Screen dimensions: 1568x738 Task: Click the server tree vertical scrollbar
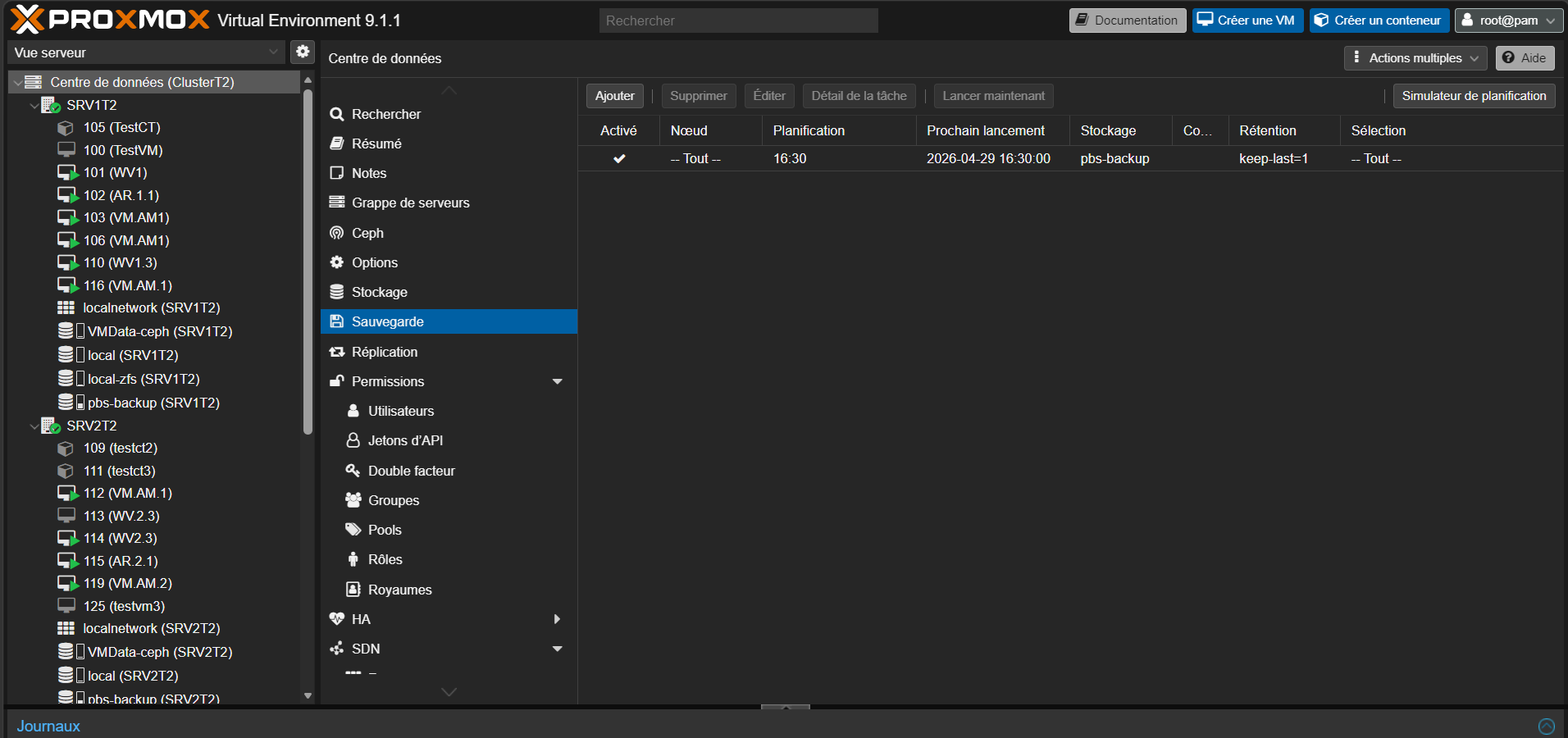click(308, 261)
